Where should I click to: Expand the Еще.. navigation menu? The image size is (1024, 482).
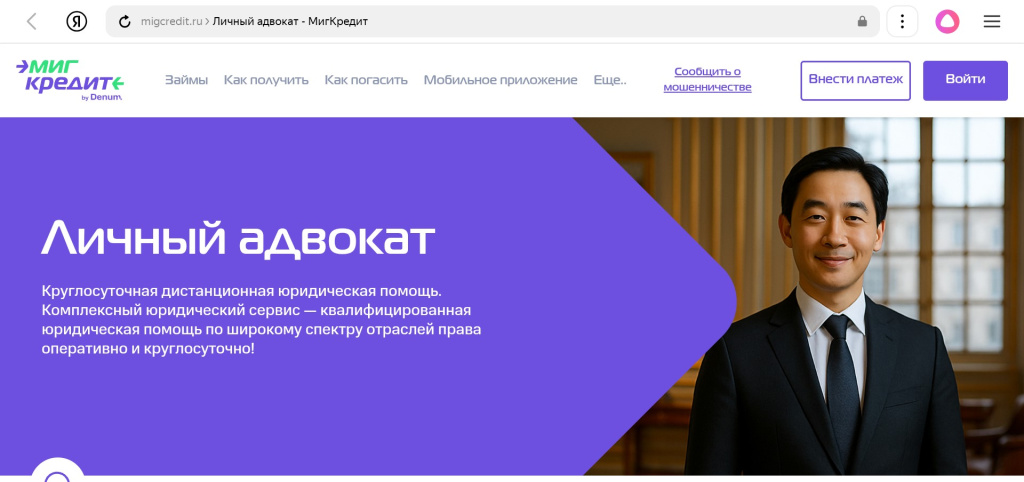point(609,80)
